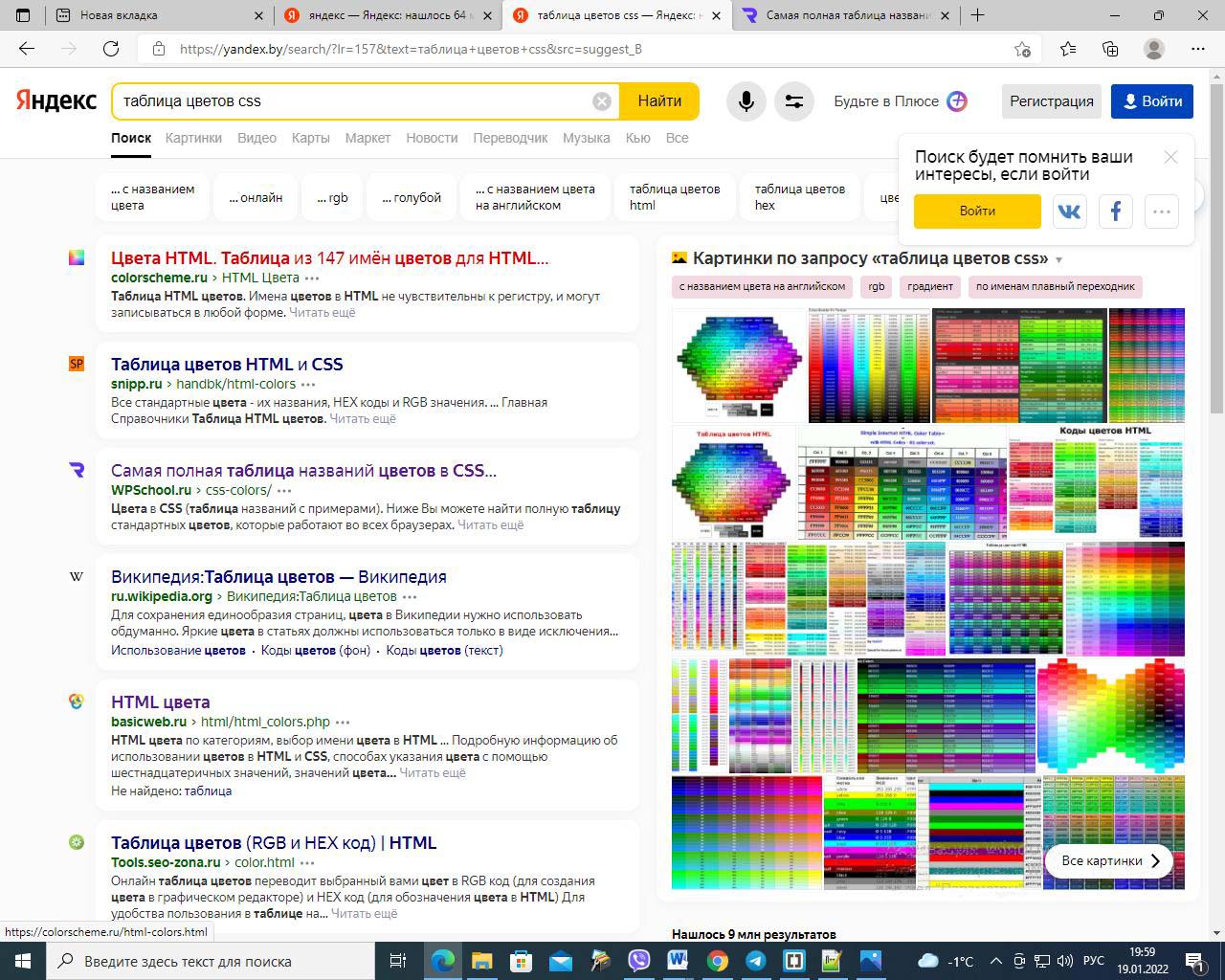The width and height of the screenshot is (1225, 980).
Task: Sign in with the Facebook icon
Action: point(1115,212)
